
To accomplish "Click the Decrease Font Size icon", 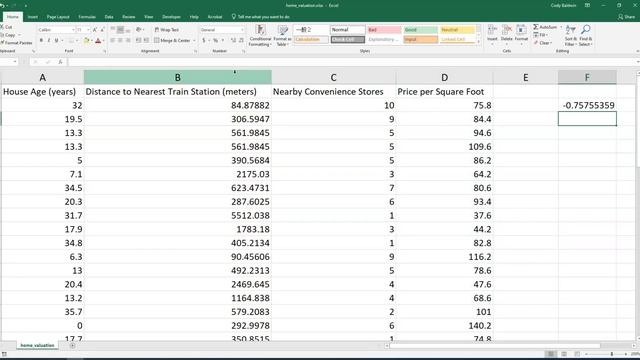I will tap(102, 30).
